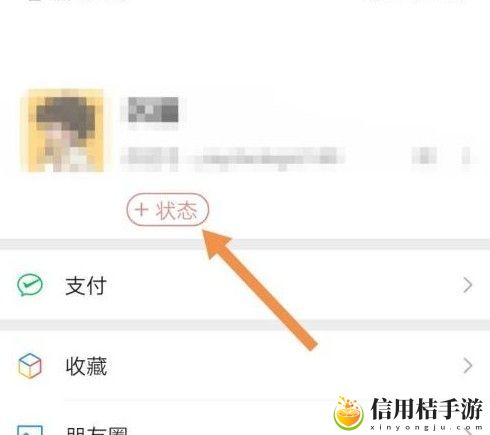Expand the 朋友圈 row chevron
The height and width of the screenshot is (435, 490).
click(x=468, y=431)
